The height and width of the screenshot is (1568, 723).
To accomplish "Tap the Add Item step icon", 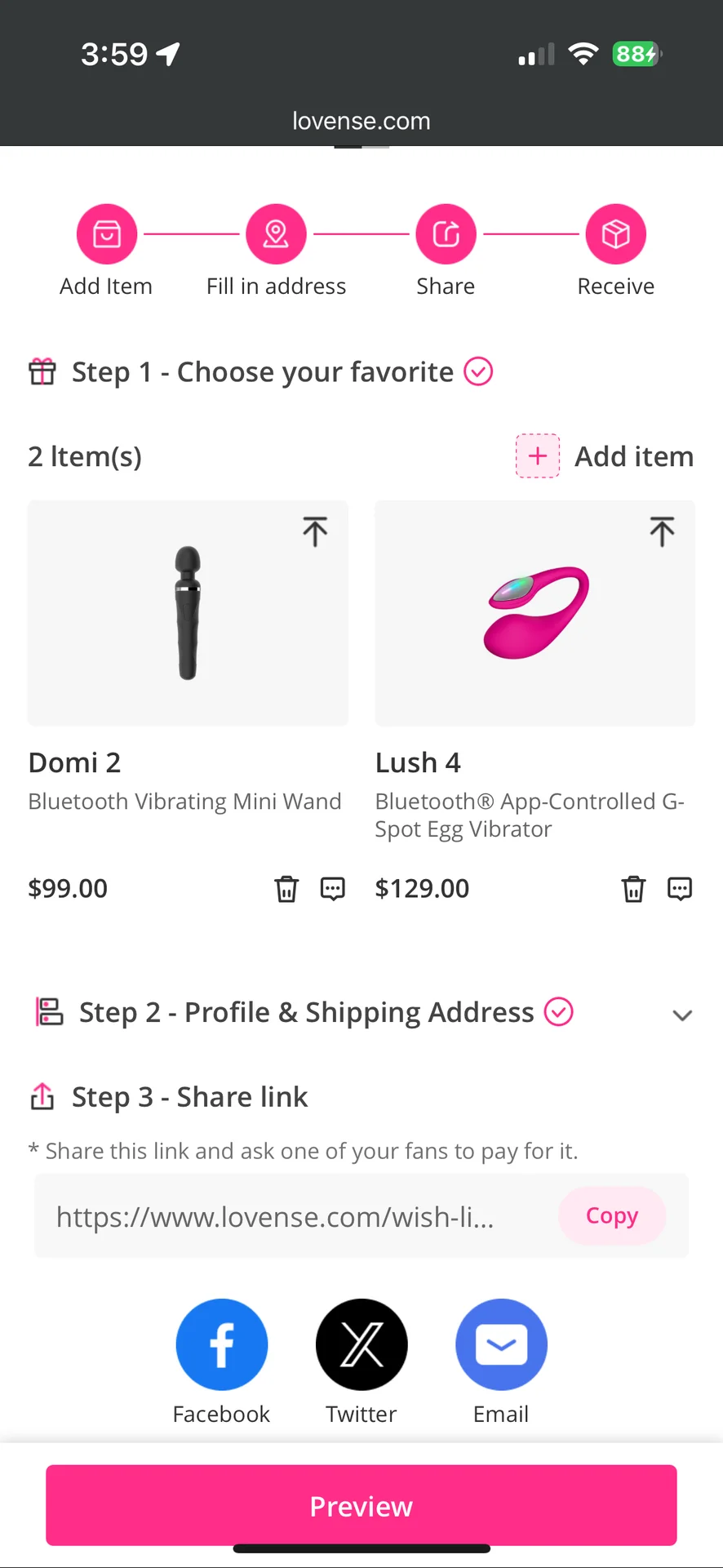I will click(x=107, y=234).
